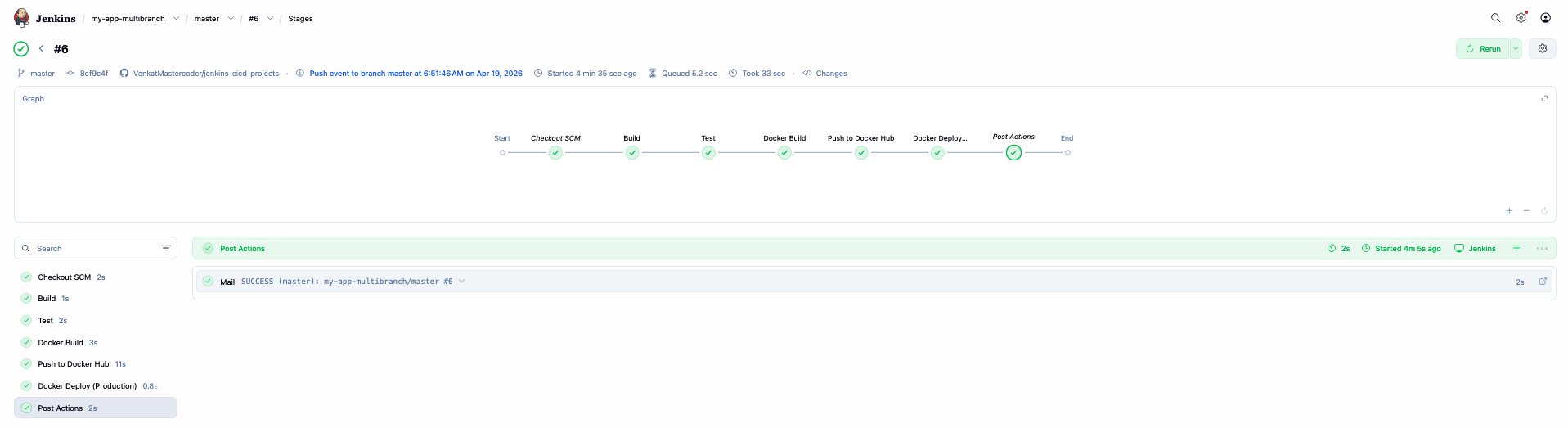The height and width of the screenshot is (428, 1568).
Task: Select Docker Build stage in list
Action: coord(96,343)
